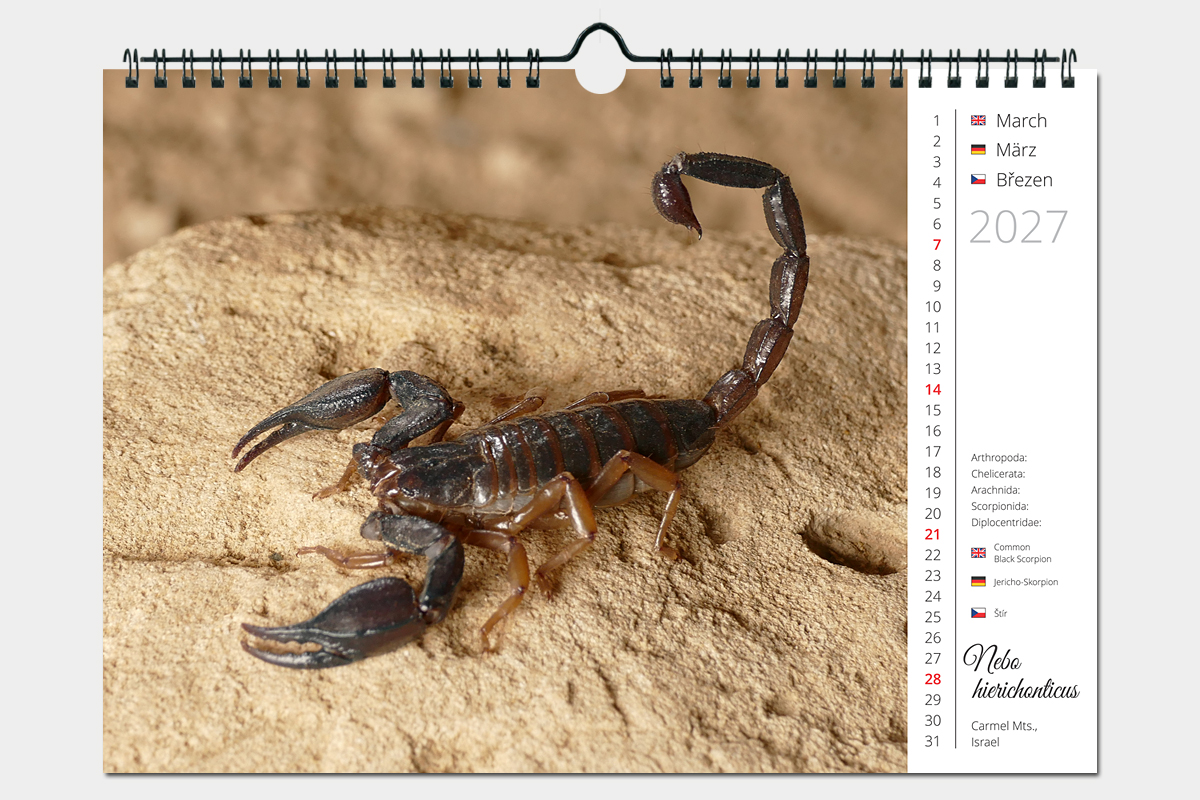
Task: Click the March month label
Action: [x=1021, y=120]
